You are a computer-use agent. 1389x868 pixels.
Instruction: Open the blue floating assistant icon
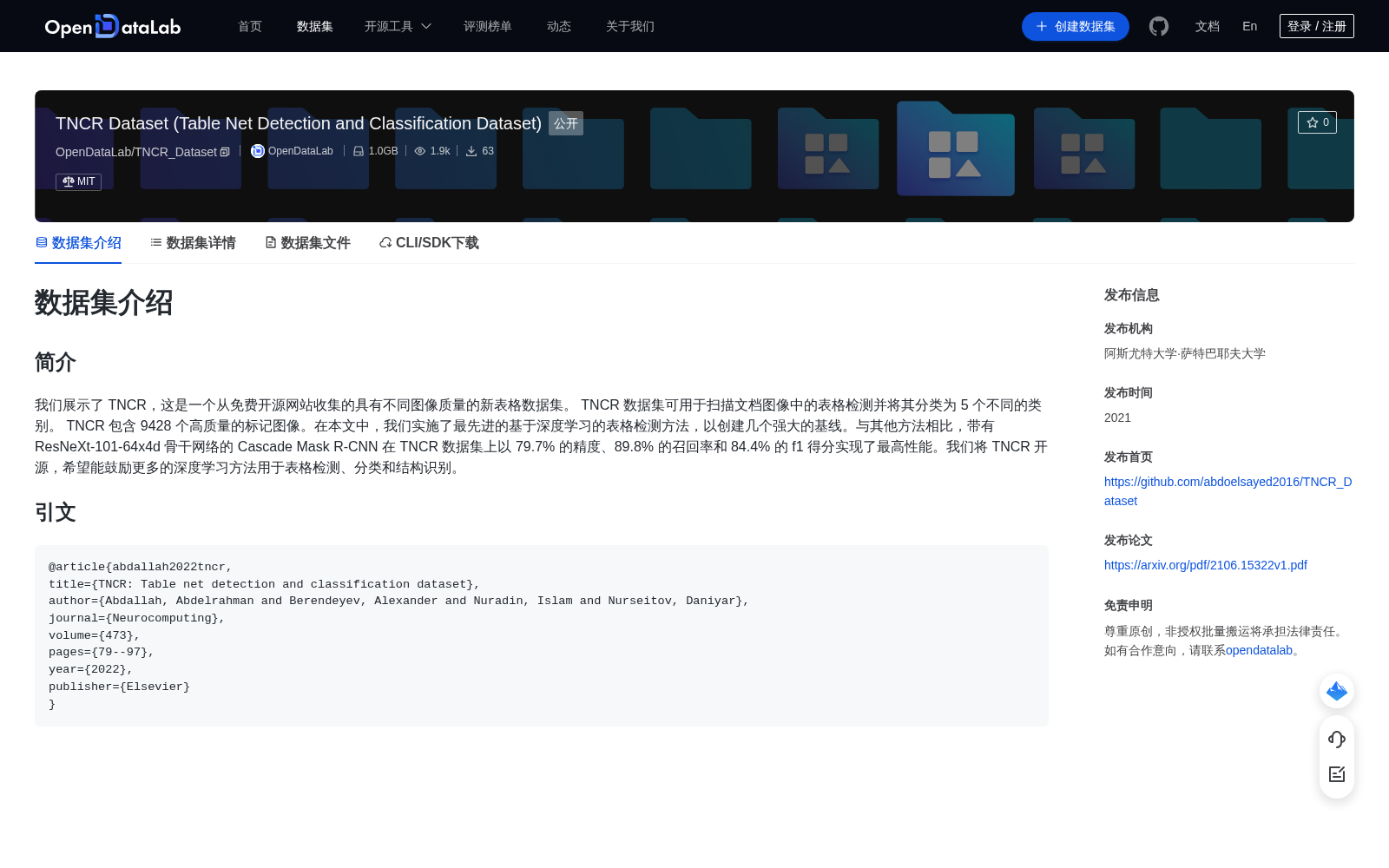click(x=1337, y=691)
